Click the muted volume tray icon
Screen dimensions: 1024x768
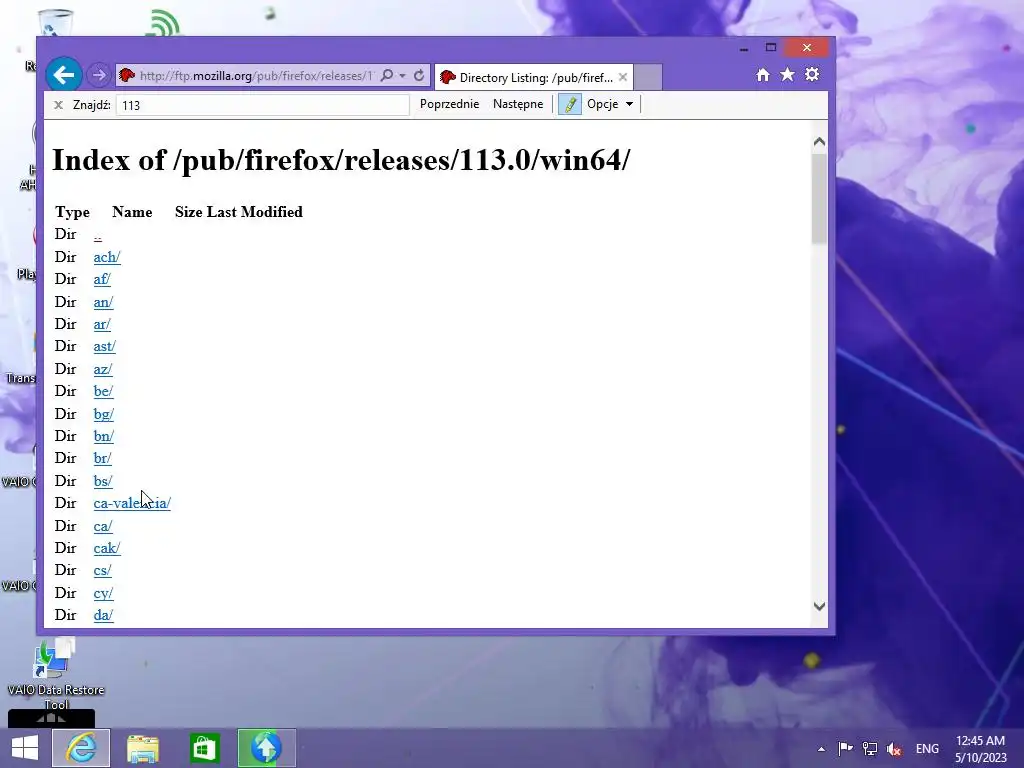point(894,749)
